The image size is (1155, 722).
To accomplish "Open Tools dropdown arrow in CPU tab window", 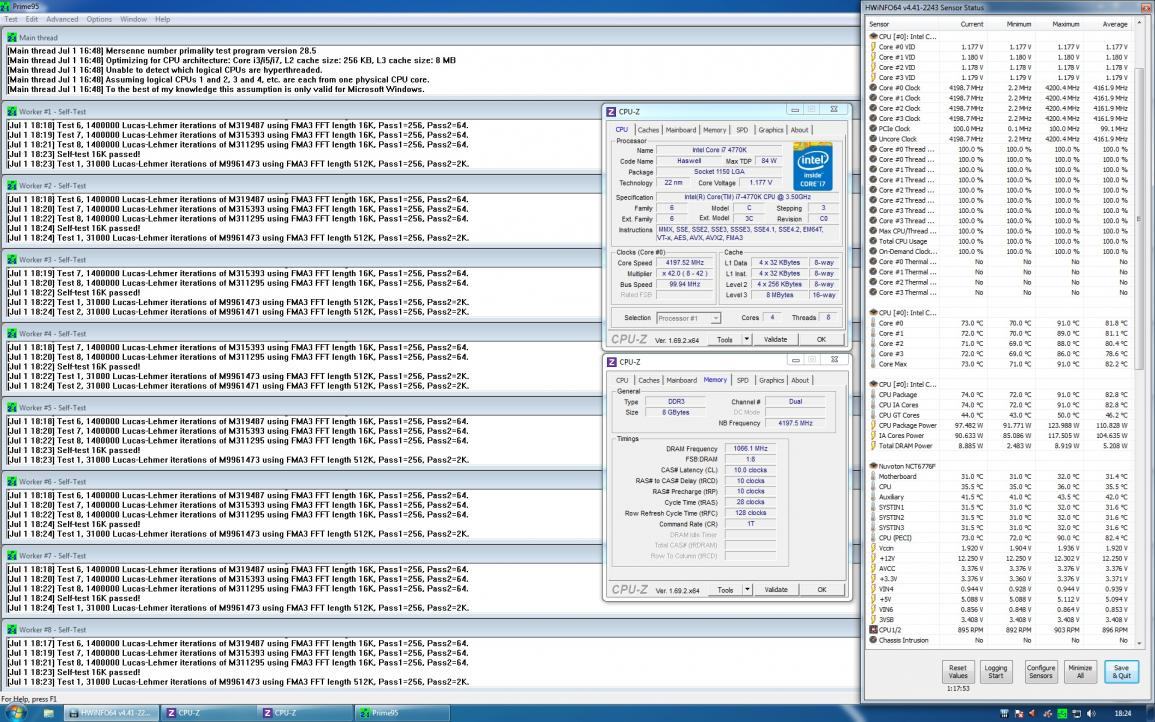I will [x=747, y=339].
